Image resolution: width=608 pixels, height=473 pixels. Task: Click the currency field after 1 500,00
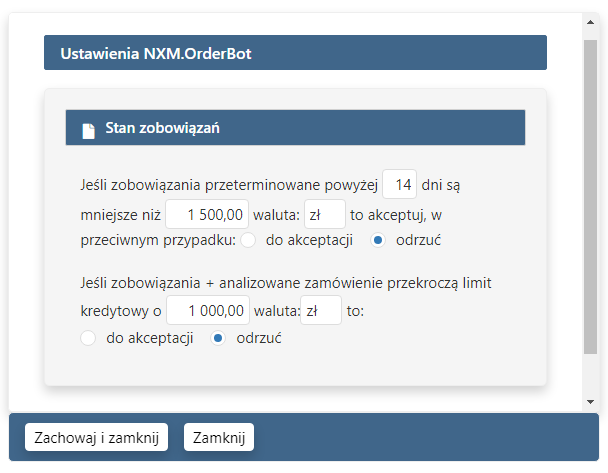point(324,213)
